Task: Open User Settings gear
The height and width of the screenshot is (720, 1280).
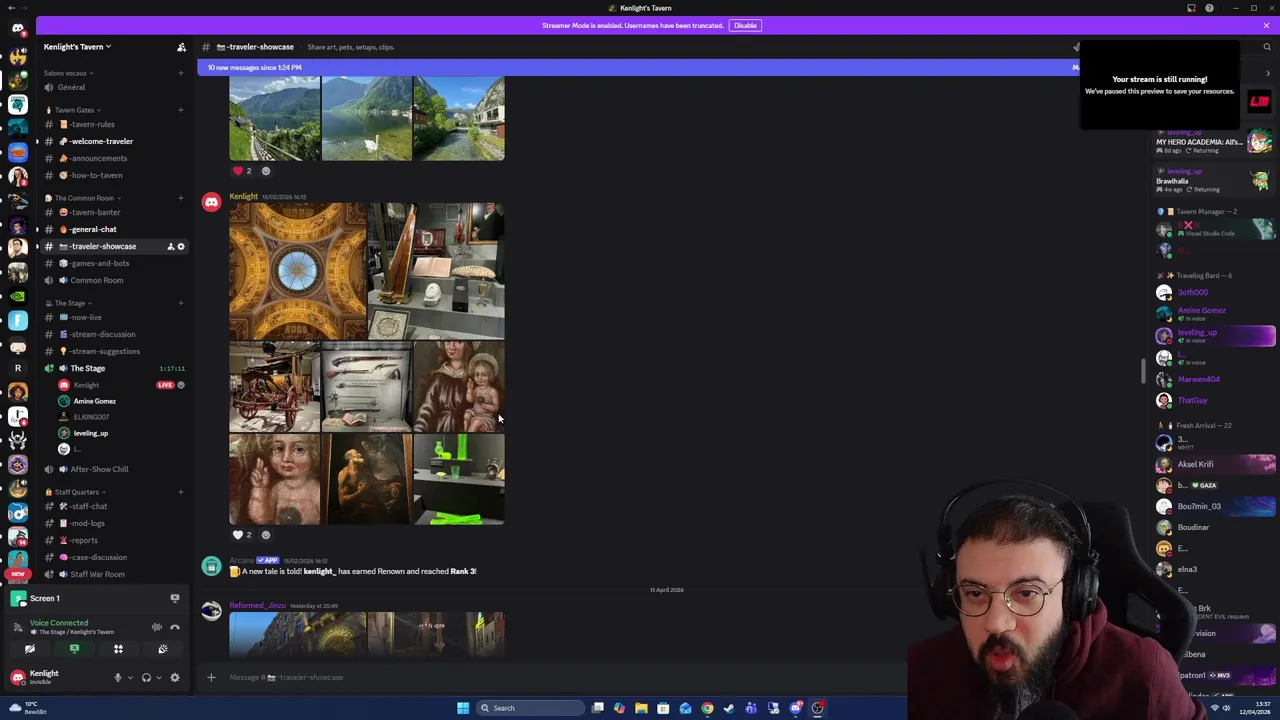Action: tap(174, 678)
